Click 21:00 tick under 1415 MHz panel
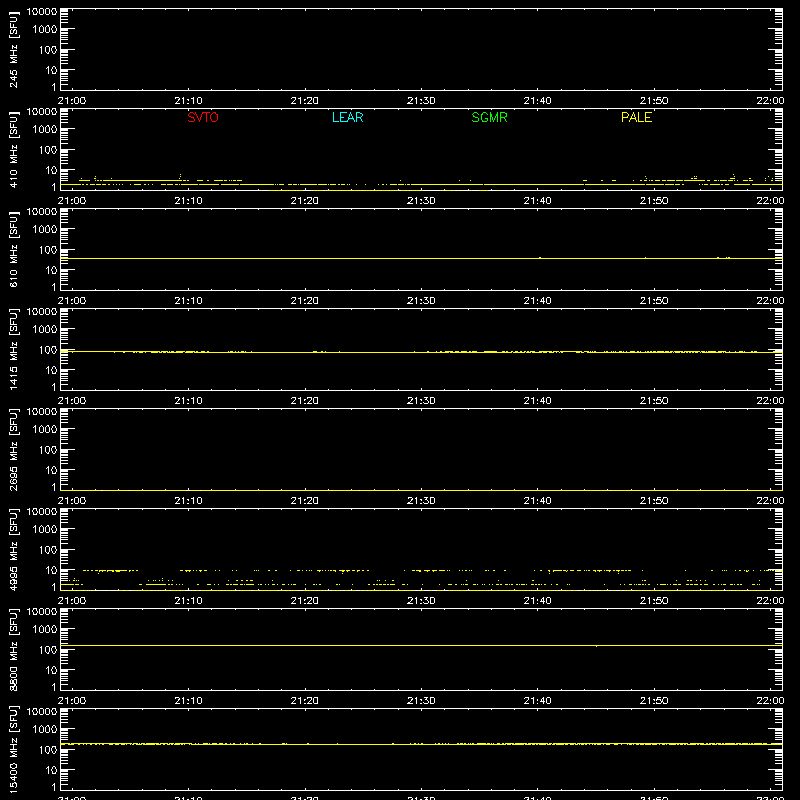Screen dimensions: 800x800 pos(72,401)
